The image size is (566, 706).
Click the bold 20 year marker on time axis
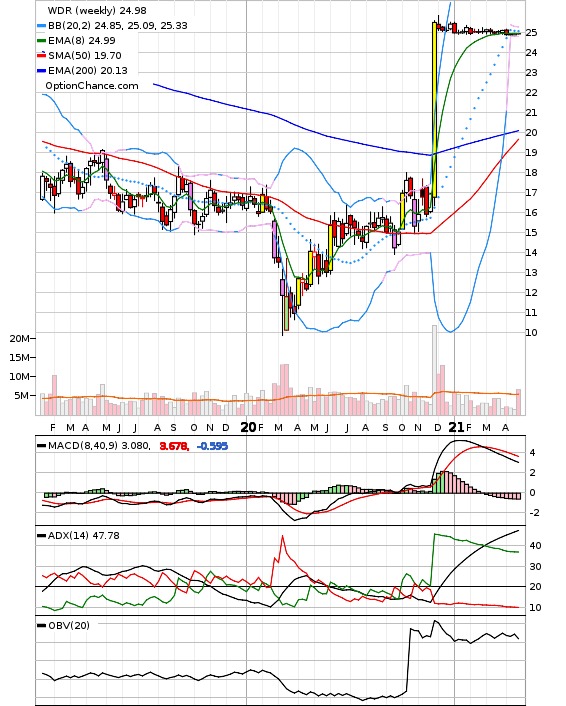[x=249, y=427]
